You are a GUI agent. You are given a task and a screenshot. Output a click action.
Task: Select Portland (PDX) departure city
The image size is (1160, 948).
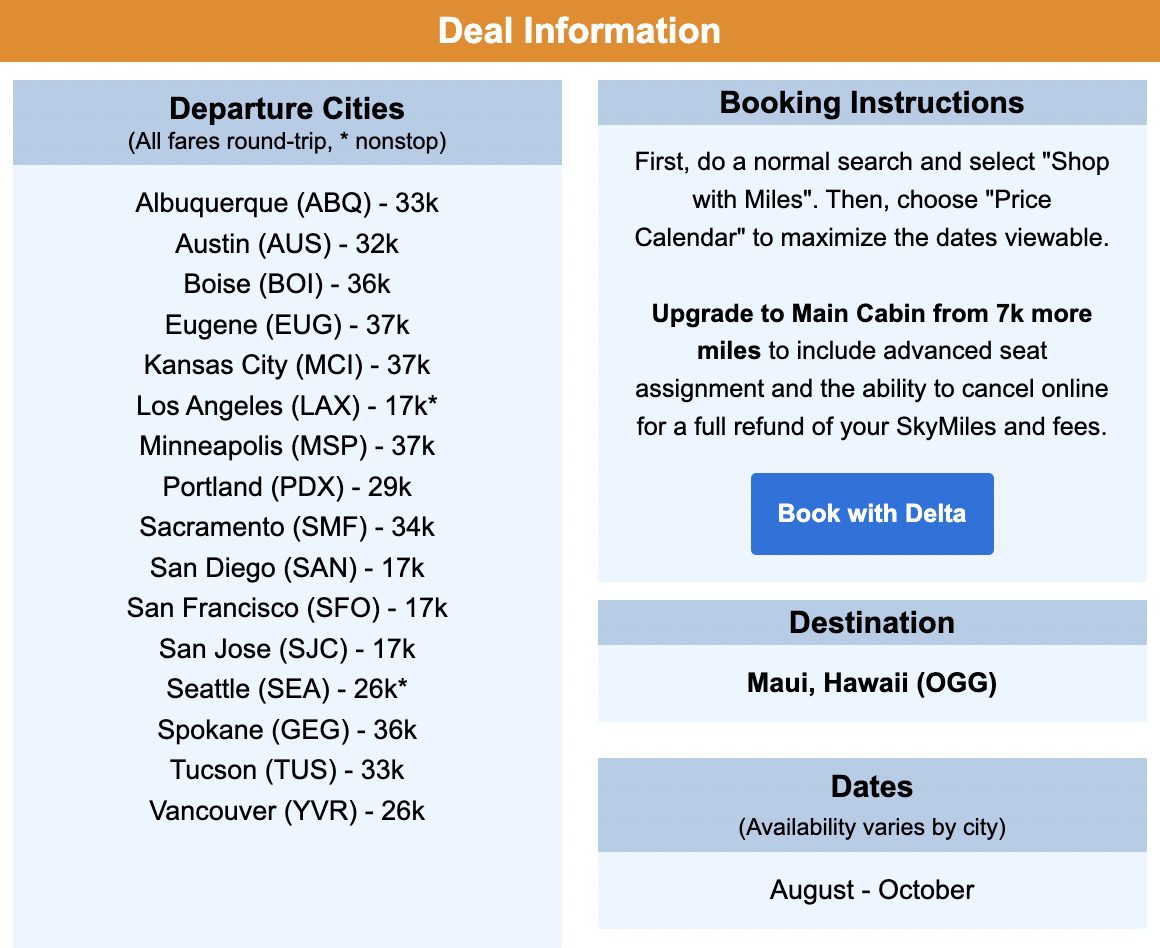pos(287,487)
